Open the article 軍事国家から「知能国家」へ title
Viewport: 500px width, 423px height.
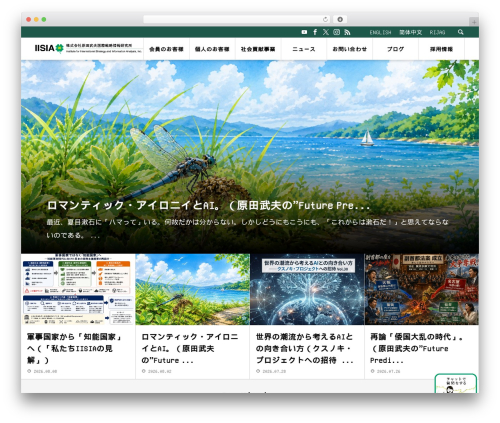75,348
